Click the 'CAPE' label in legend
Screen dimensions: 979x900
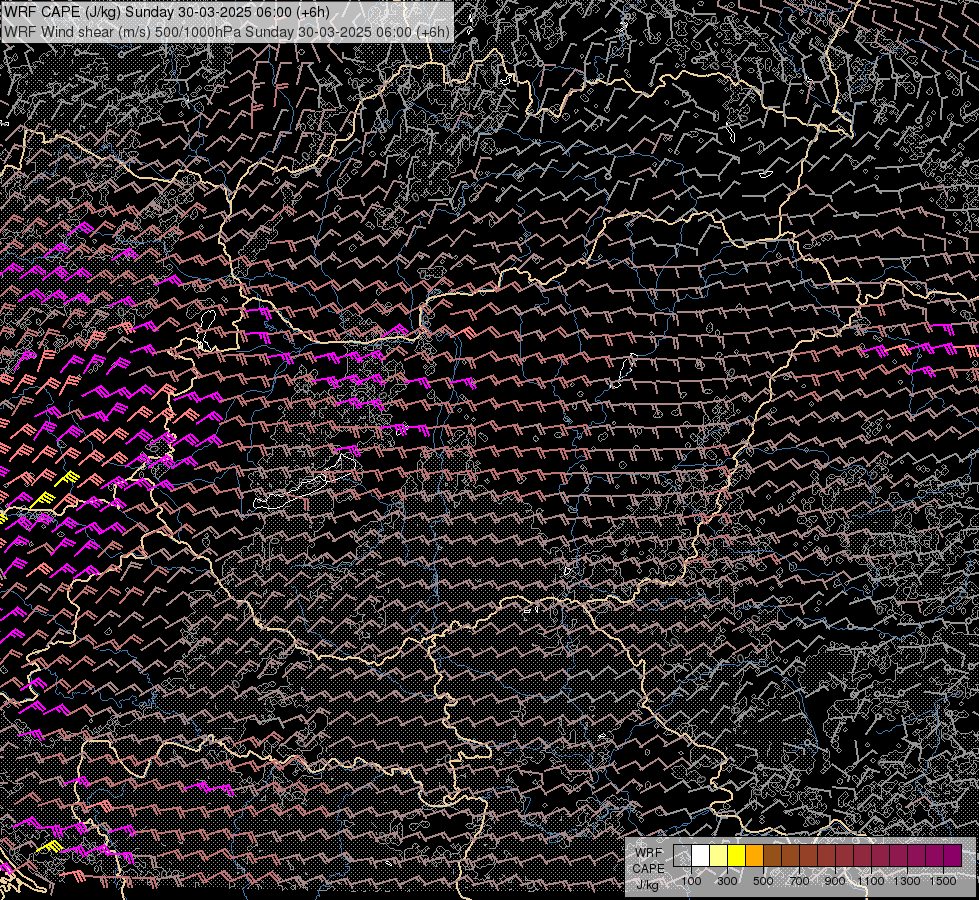click(649, 869)
